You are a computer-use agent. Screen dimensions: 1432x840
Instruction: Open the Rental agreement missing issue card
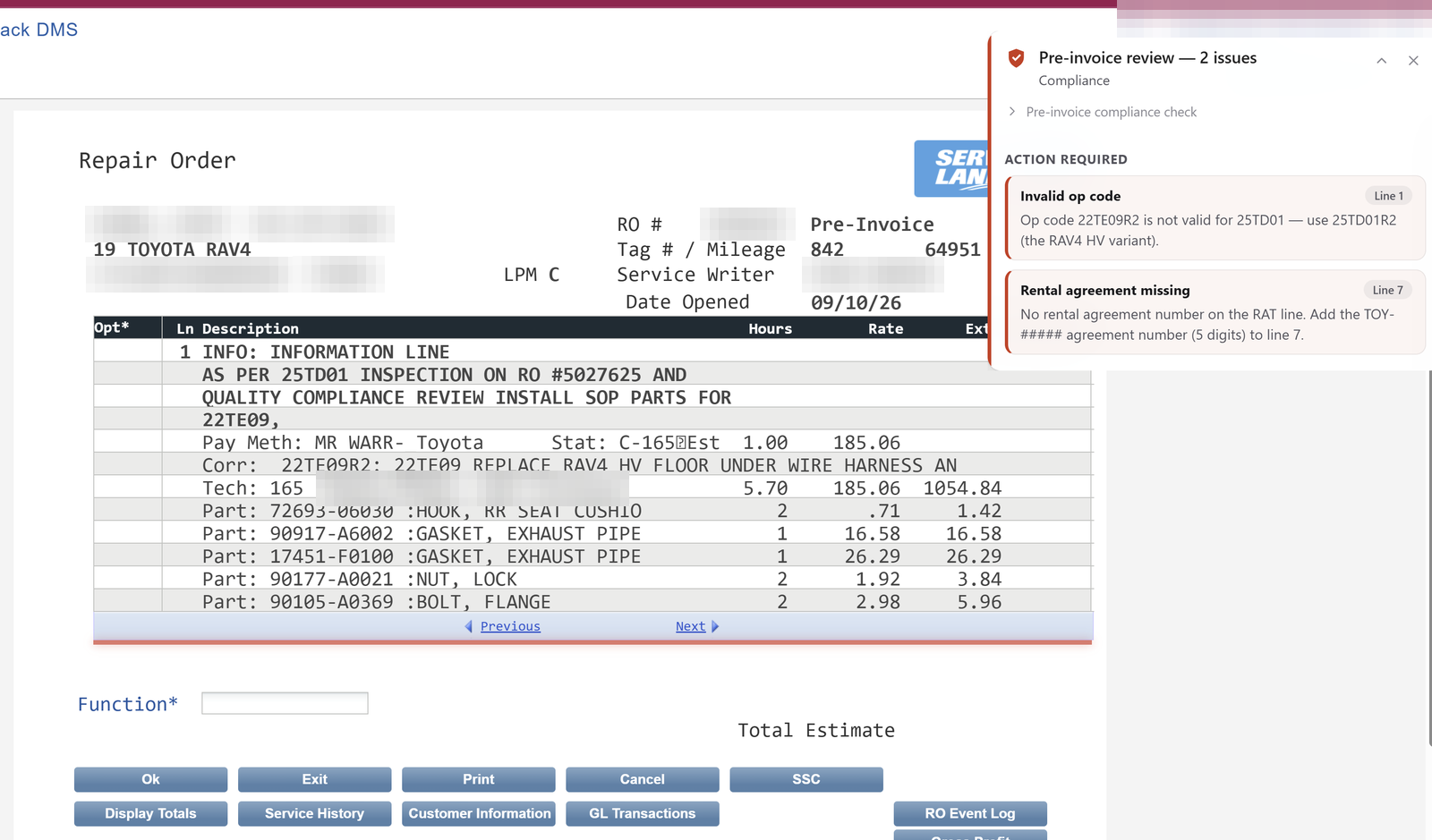click(1215, 312)
